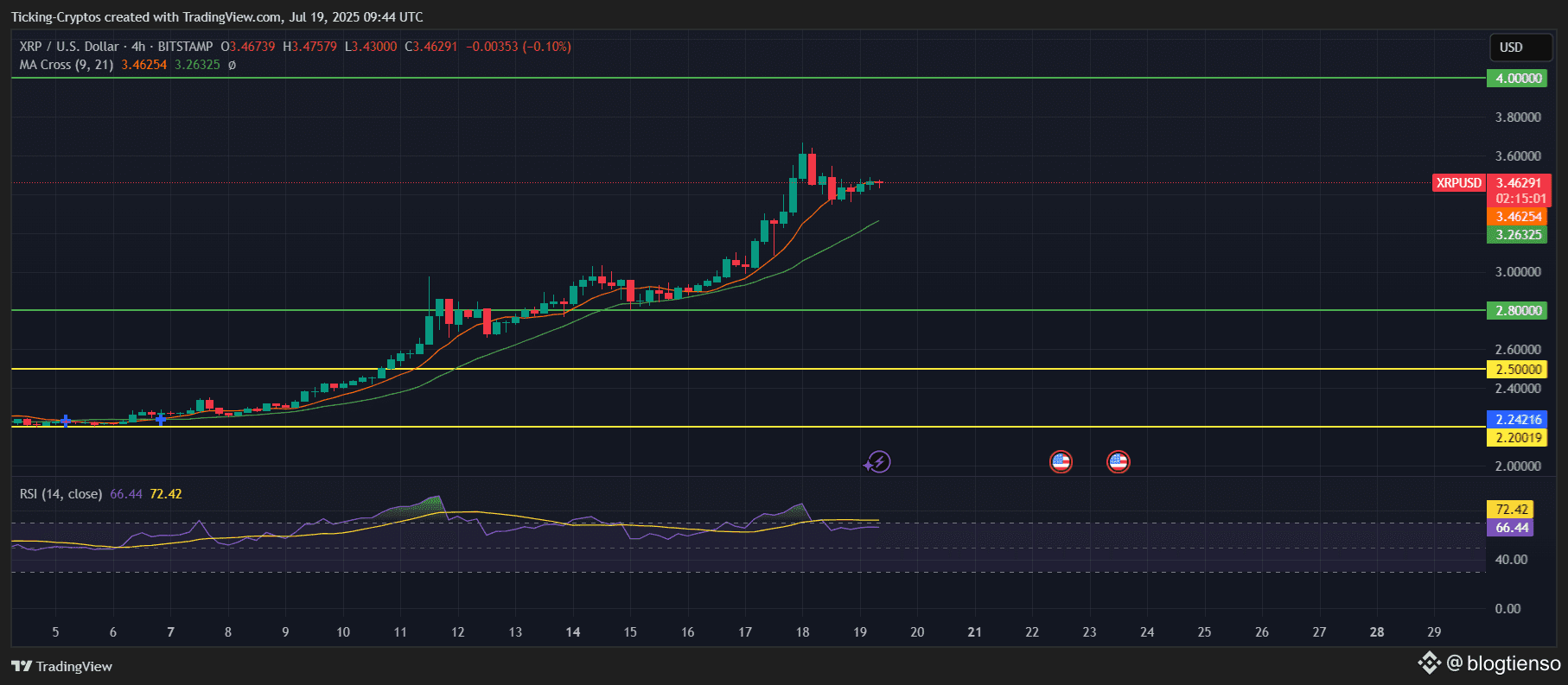Click the 40.00 RSI axis label
This screenshot has height=685, width=1568.
(1512, 560)
